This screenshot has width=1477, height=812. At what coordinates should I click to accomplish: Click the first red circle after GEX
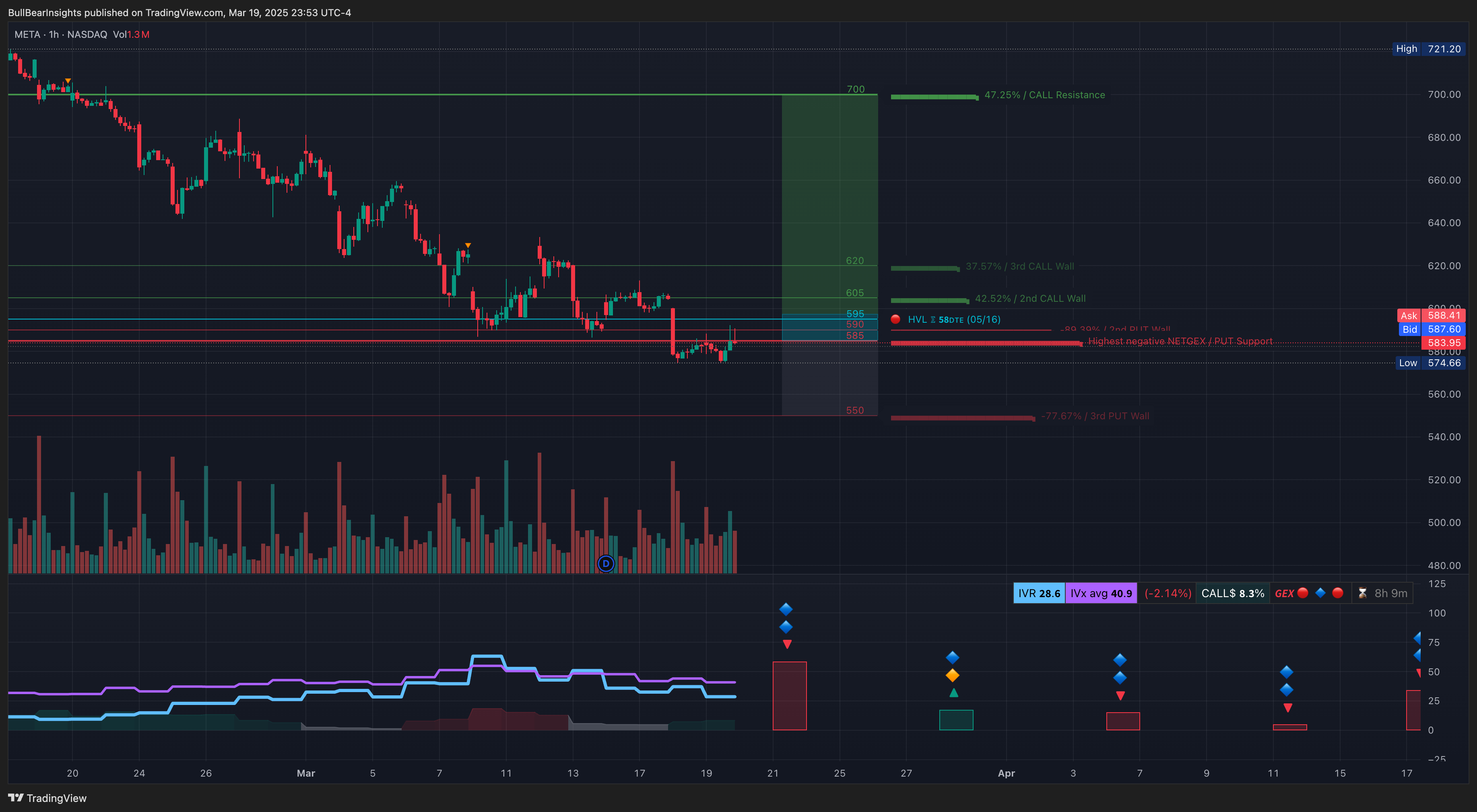1303,593
